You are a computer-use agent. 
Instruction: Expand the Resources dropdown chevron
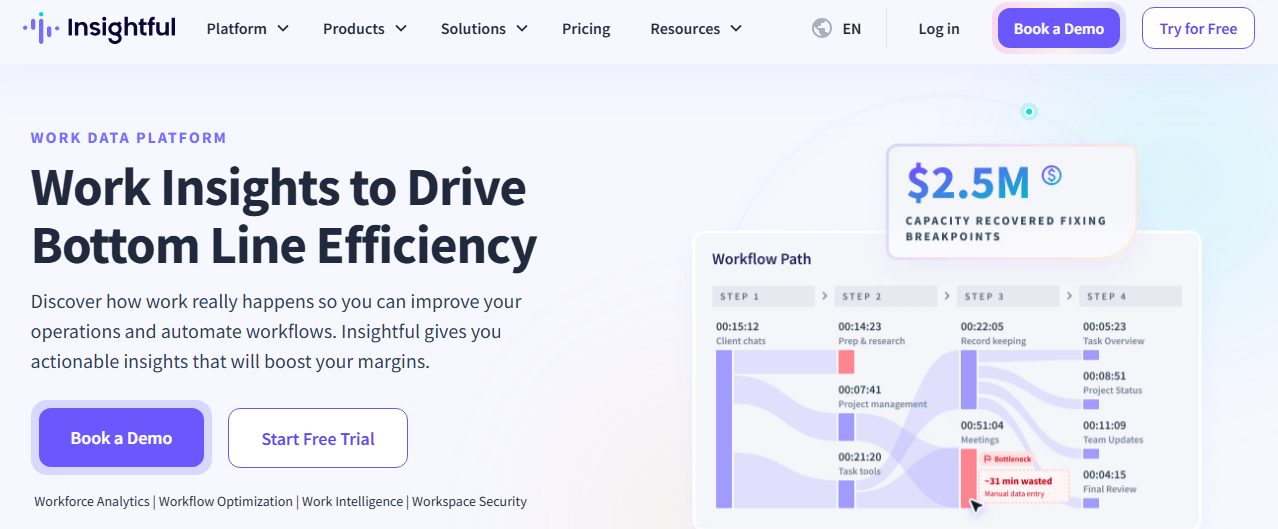point(736,28)
